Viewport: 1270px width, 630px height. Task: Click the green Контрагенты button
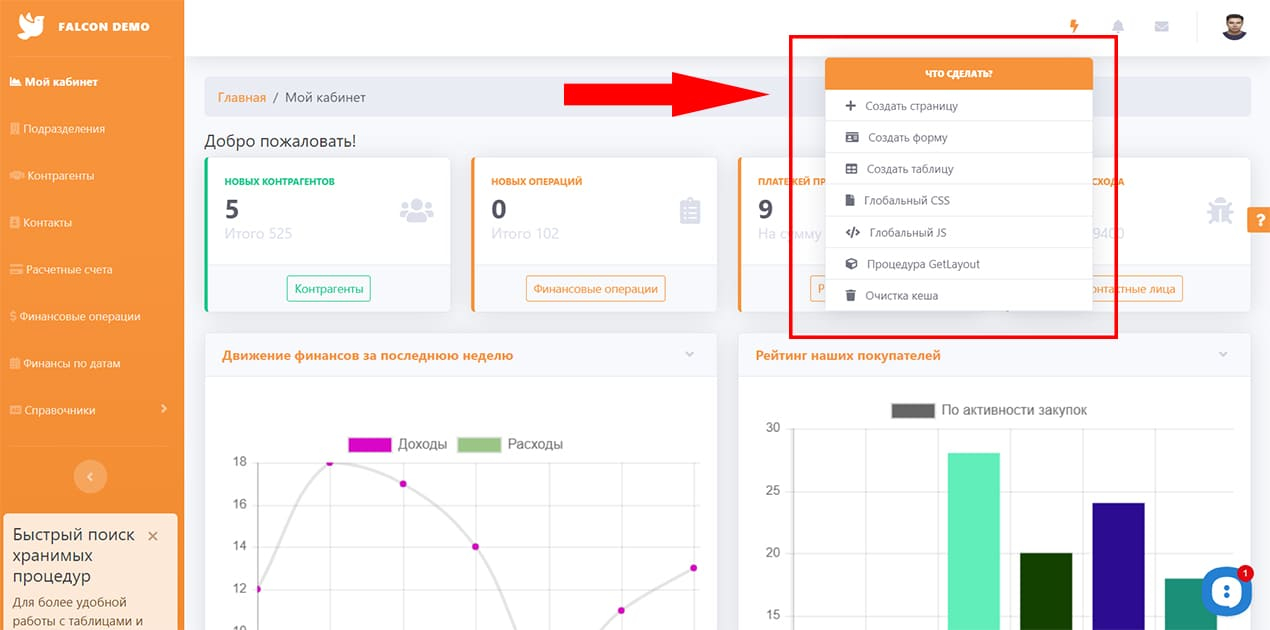point(329,289)
